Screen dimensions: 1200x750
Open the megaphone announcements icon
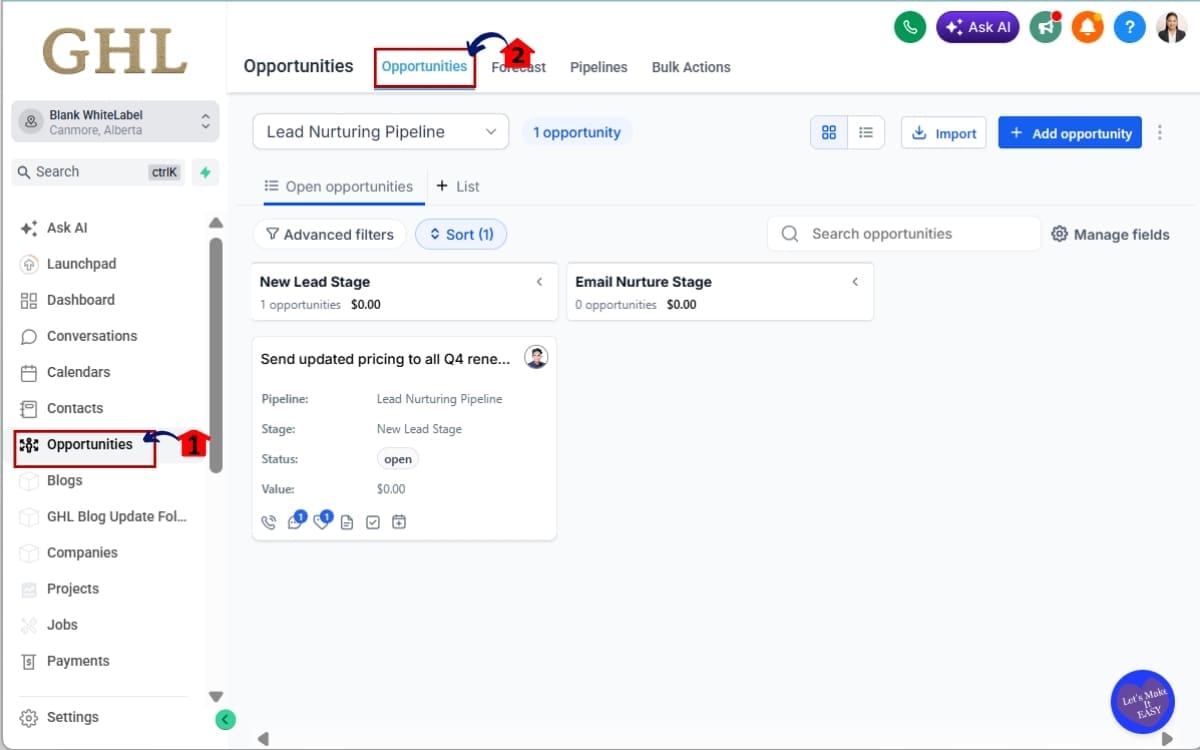(1045, 28)
